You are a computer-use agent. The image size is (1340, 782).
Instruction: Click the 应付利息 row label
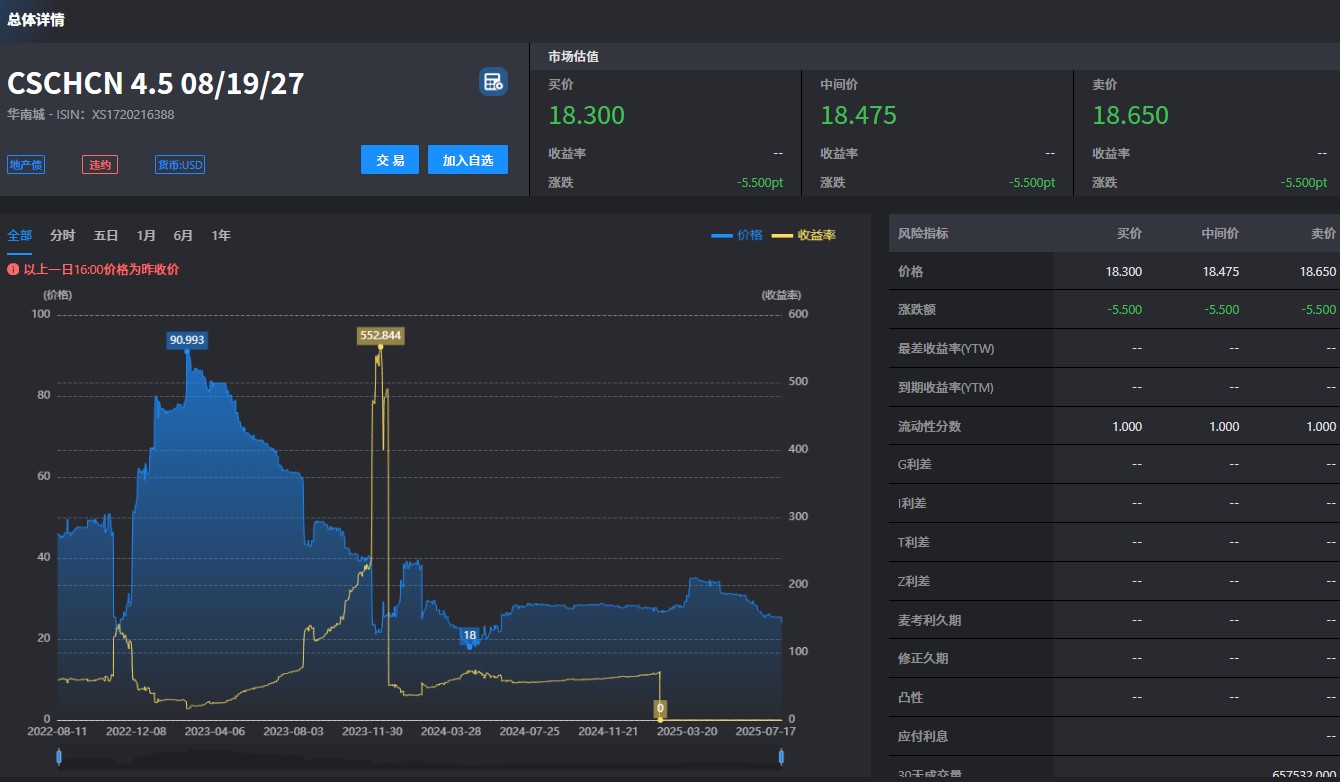923,736
